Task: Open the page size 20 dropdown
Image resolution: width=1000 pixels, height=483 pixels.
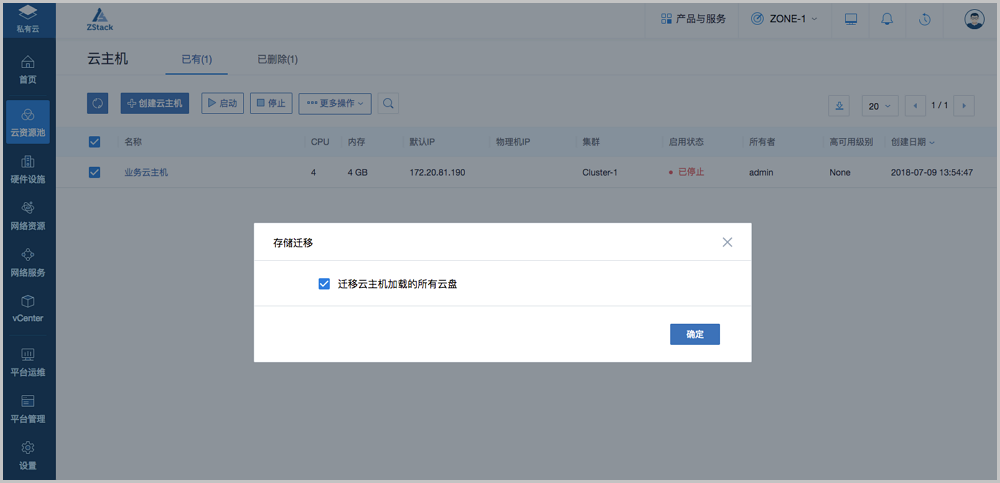Action: [880, 105]
